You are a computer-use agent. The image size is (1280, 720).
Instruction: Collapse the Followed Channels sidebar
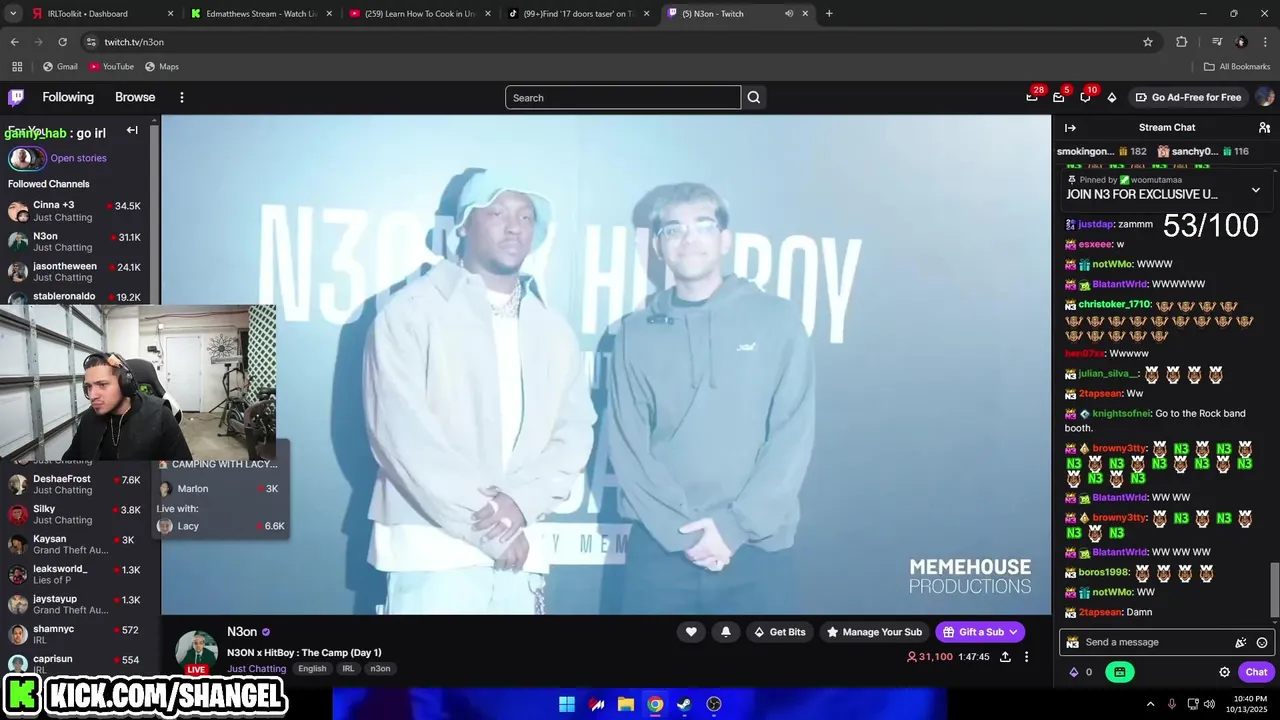[132, 130]
